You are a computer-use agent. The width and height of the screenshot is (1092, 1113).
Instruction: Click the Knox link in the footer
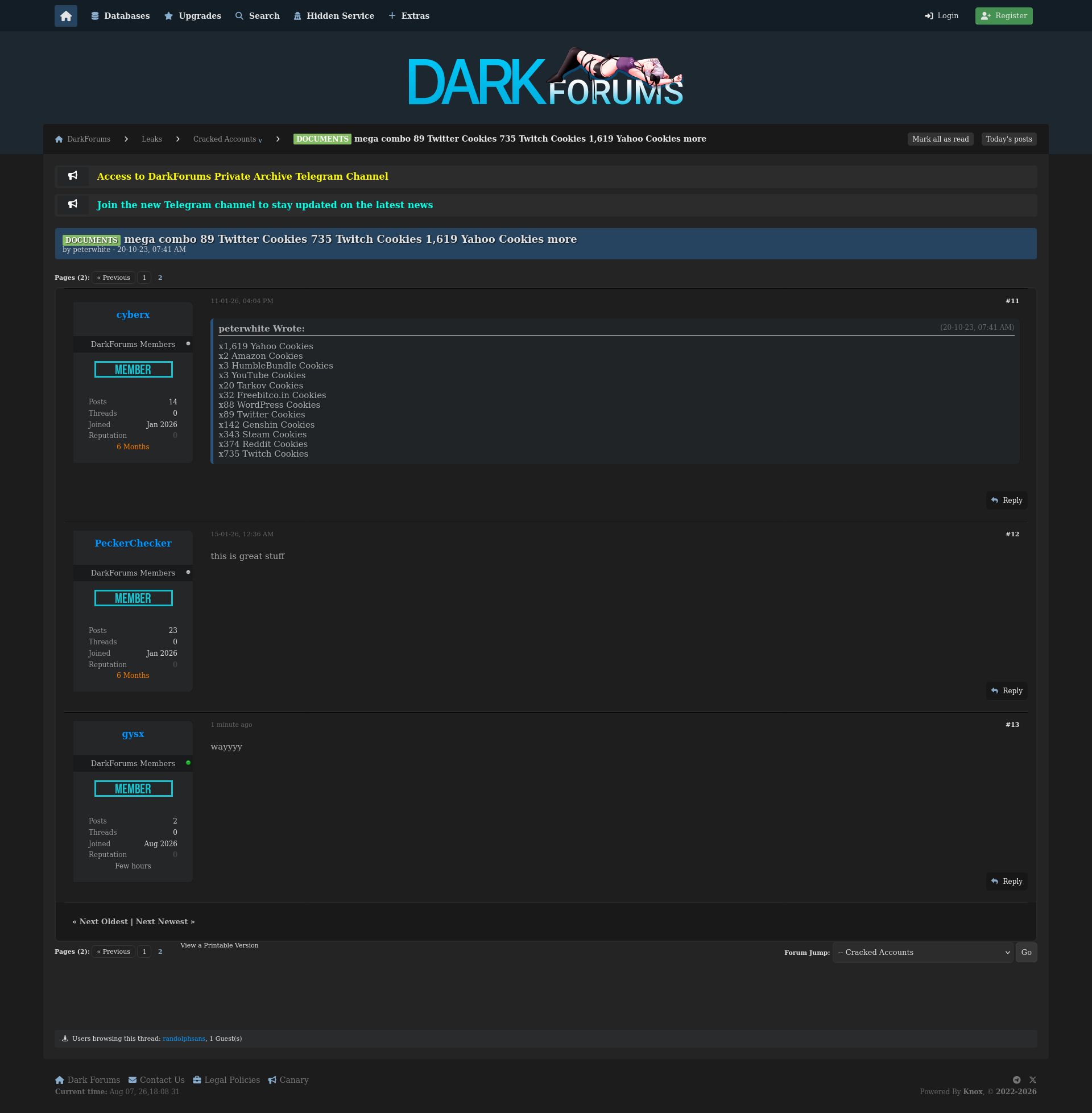pyautogui.click(x=973, y=1092)
